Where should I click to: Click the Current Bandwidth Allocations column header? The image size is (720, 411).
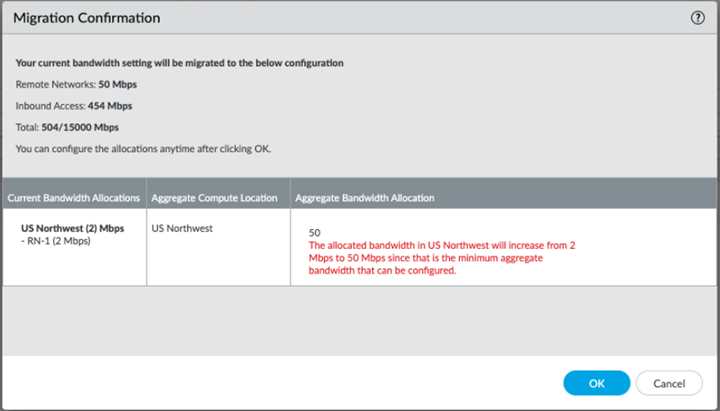[74, 198]
